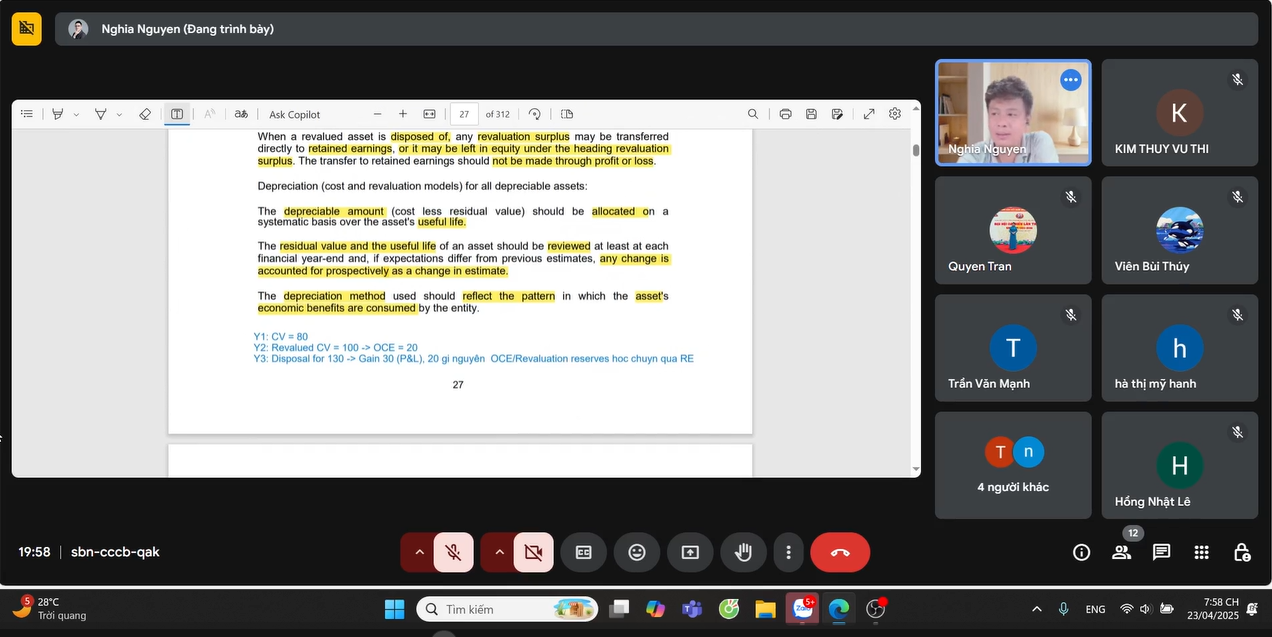Unmute the microphone
The width and height of the screenshot is (1272, 637).
pyautogui.click(x=454, y=552)
